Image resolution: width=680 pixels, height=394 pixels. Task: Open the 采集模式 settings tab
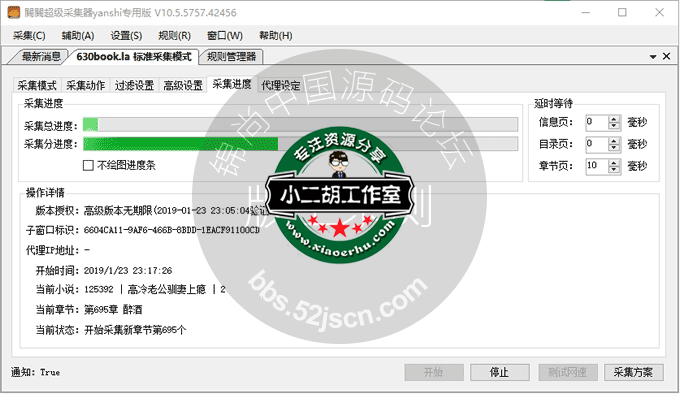(x=37, y=85)
